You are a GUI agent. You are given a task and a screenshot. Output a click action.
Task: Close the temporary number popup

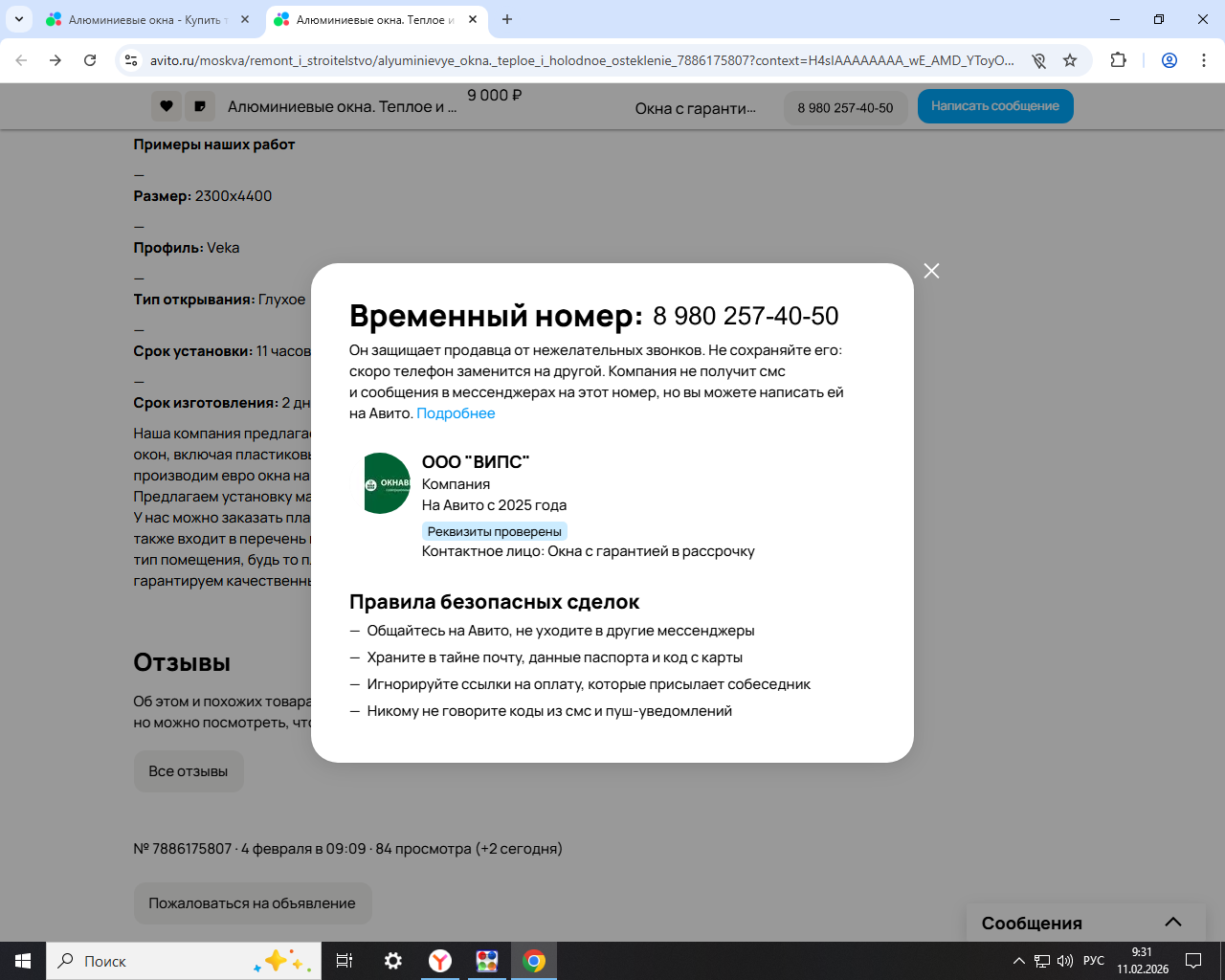coord(931,271)
